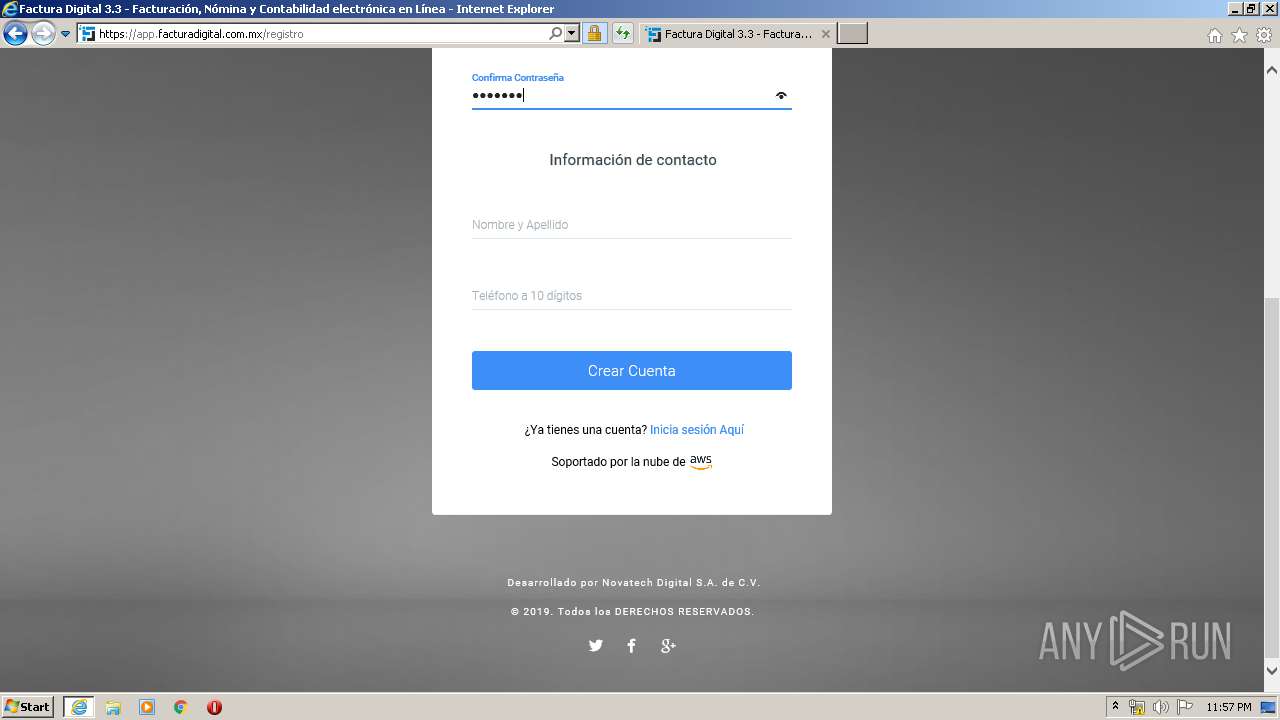Expand the address bar autocomplete dropdown

[572, 34]
